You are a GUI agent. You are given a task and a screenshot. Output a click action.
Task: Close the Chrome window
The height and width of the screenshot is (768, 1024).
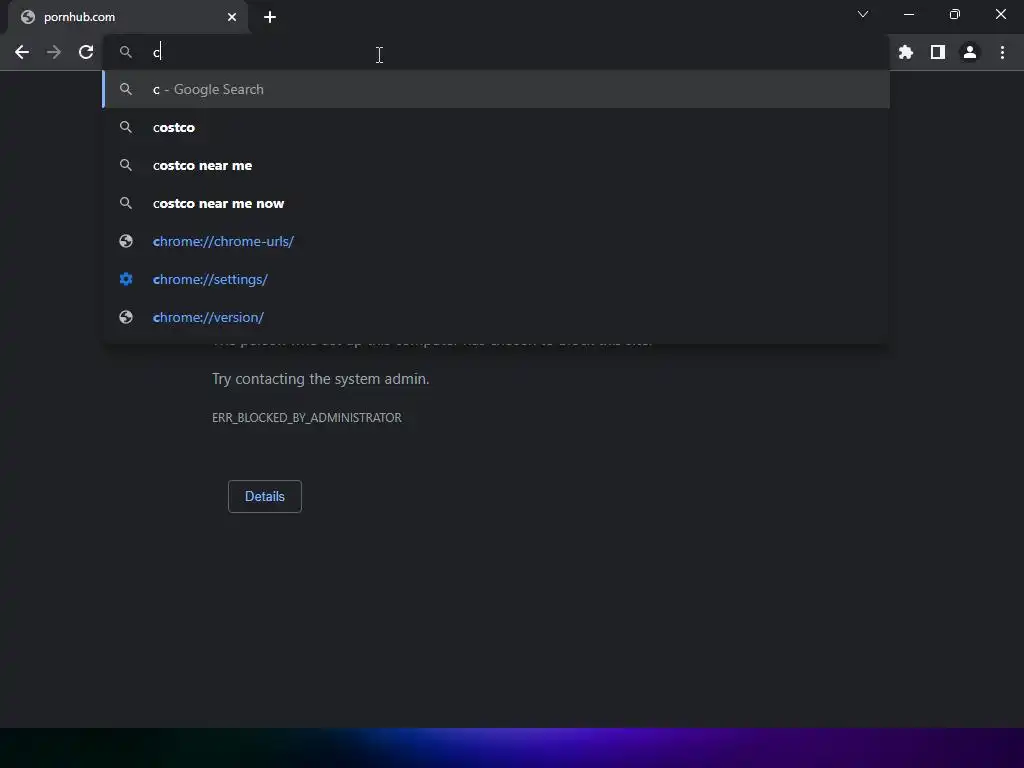click(1000, 14)
